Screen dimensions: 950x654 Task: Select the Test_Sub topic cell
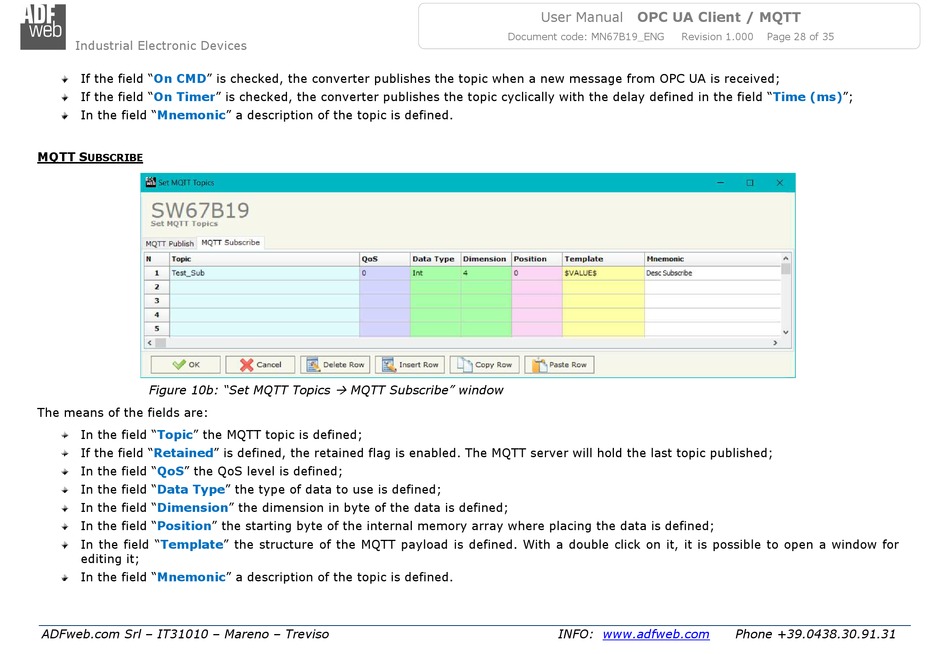tap(264, 273)
